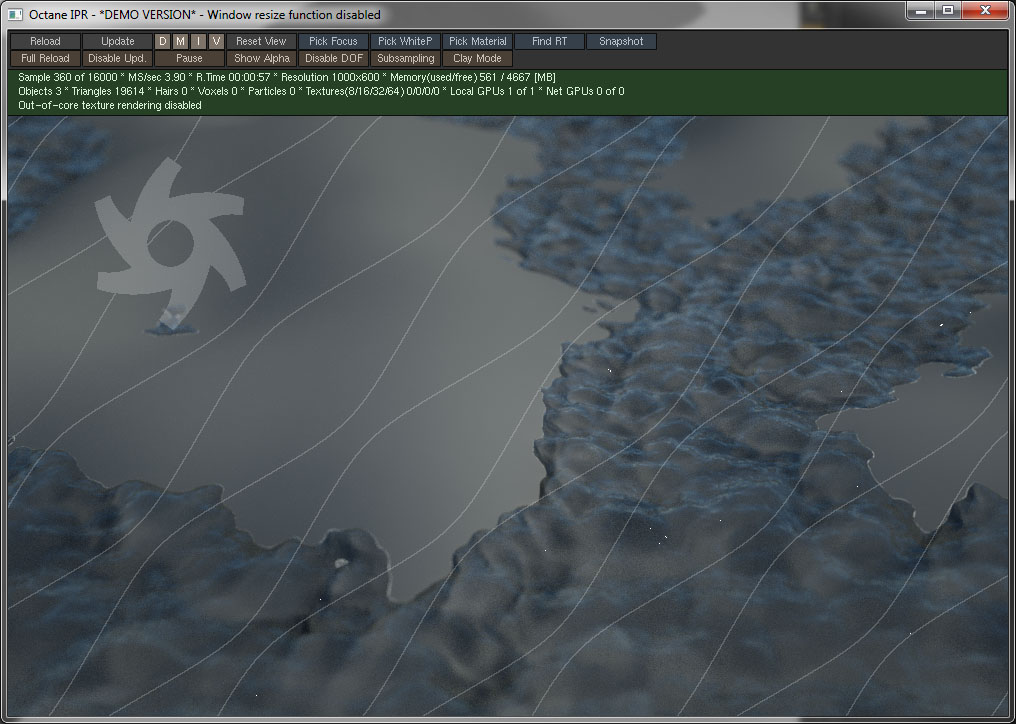
Task: Click Disable Upd. button
Action: [x=117, y=58]
